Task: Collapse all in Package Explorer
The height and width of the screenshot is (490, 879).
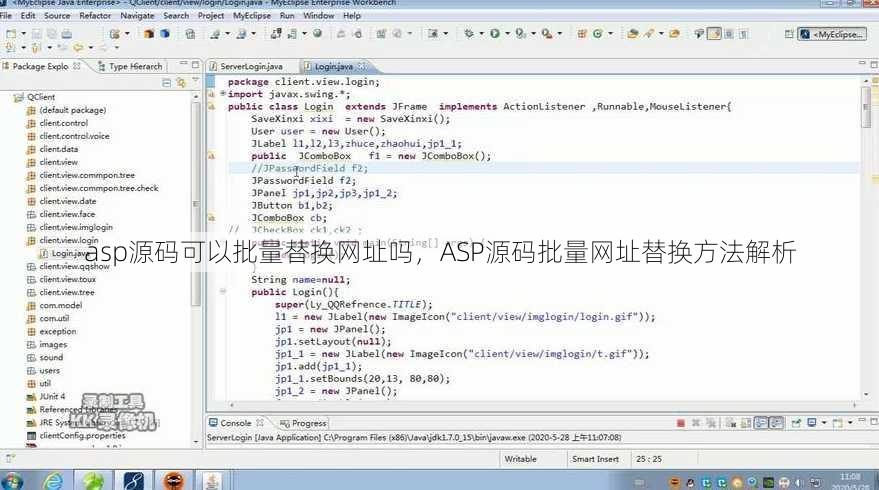Action: pos(166,83)
